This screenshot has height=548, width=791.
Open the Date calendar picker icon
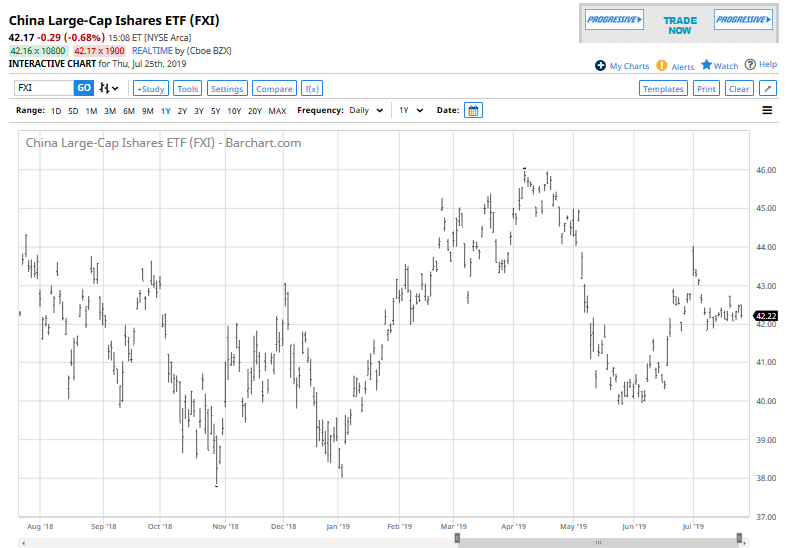click(x=473, y=111)
